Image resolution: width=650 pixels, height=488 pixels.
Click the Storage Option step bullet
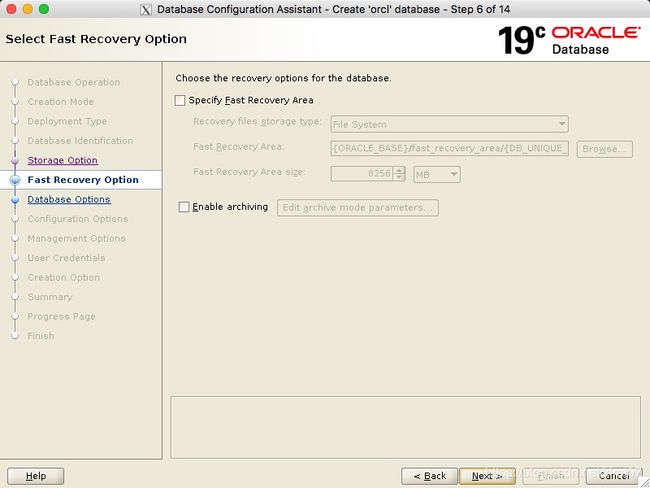15,160
